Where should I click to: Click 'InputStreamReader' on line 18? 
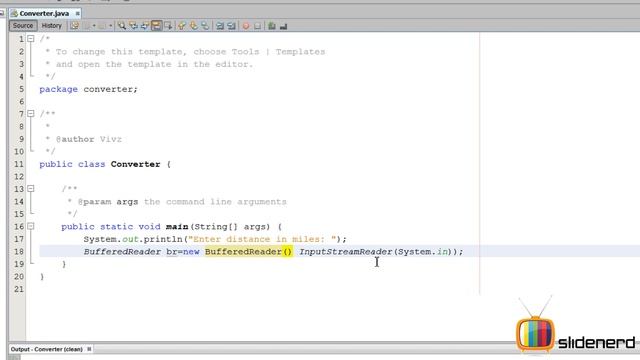coord(346,252)
